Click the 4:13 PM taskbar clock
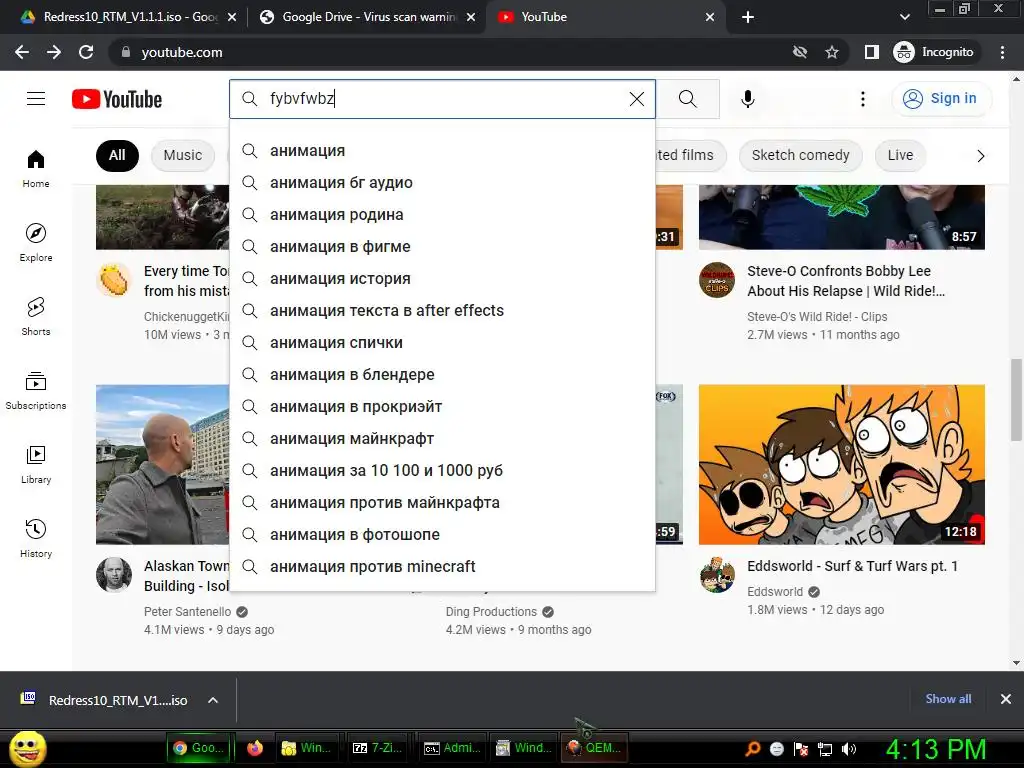The height and width of the screenshot is (768, 1024). 935,749
